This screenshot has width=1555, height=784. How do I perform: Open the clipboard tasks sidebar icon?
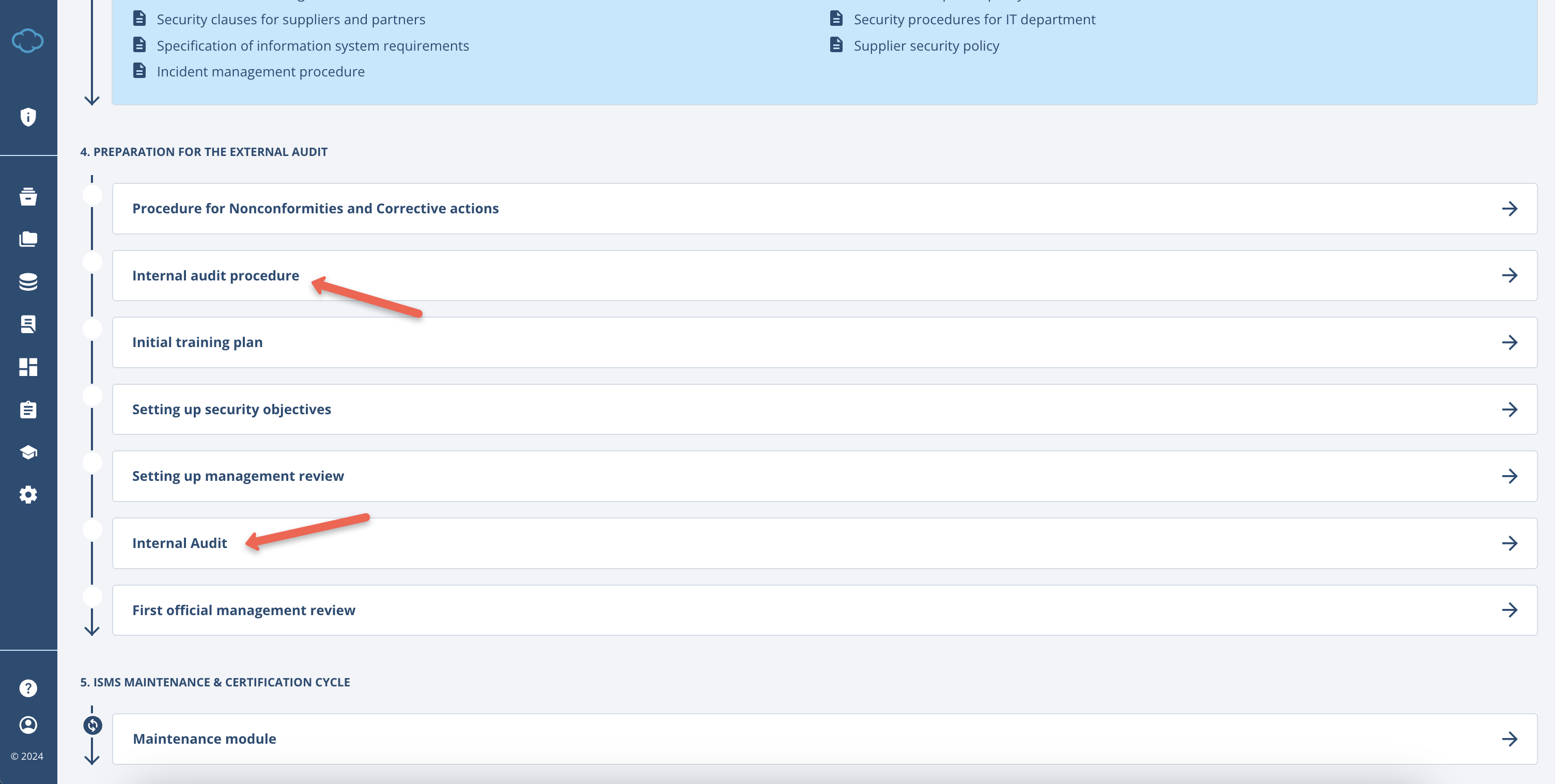tap(28, 410)
